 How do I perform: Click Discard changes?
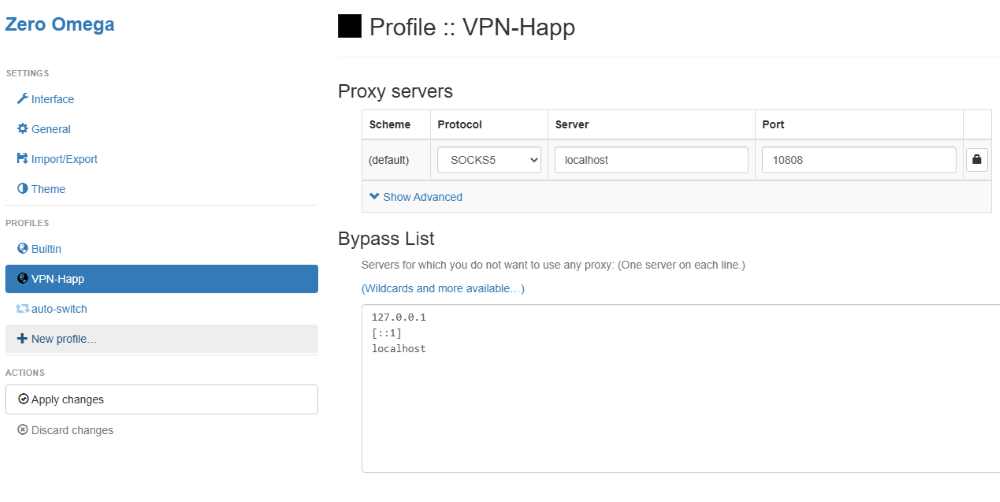pyautogui.click(x=72, y=430)
